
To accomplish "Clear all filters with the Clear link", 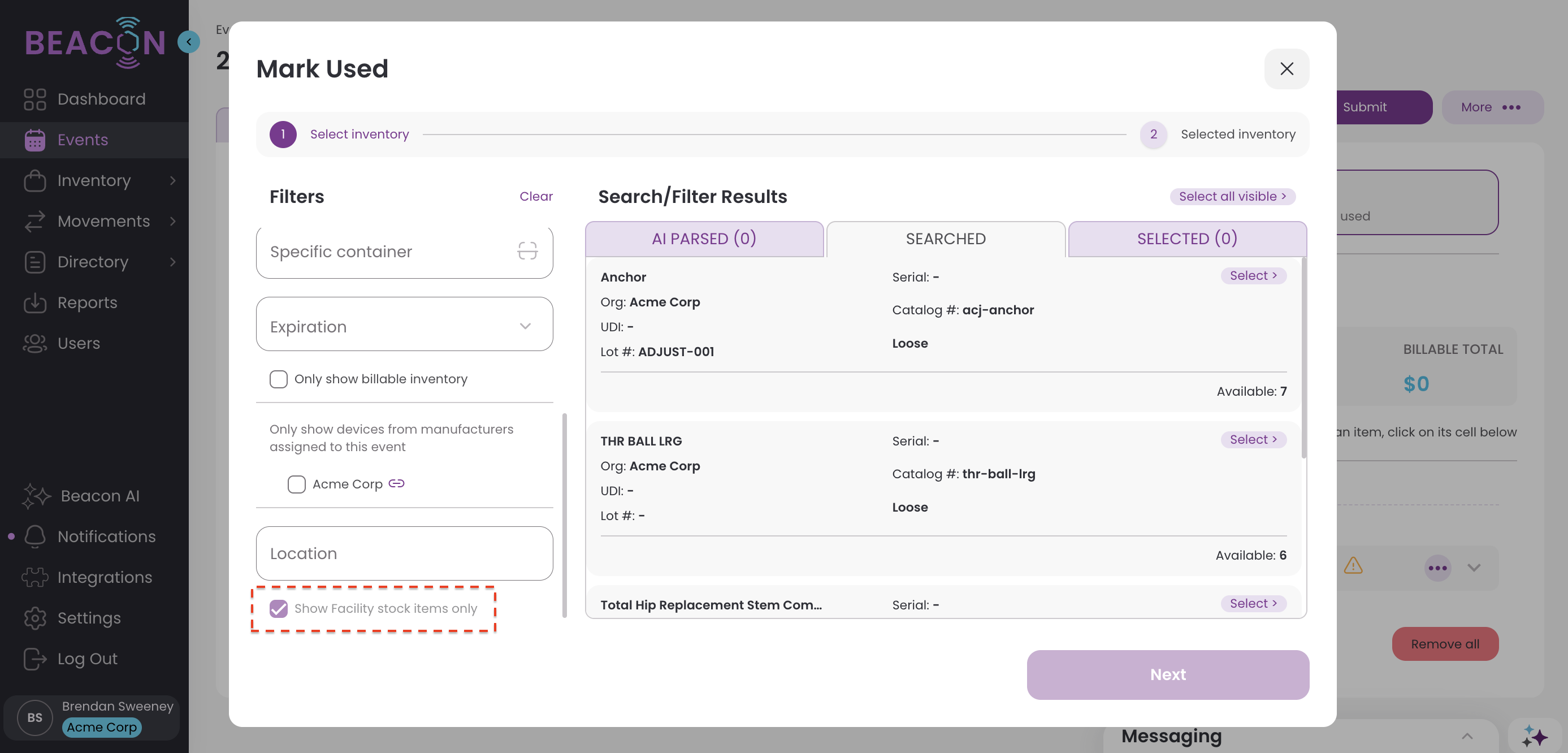I will pos(536,196).
